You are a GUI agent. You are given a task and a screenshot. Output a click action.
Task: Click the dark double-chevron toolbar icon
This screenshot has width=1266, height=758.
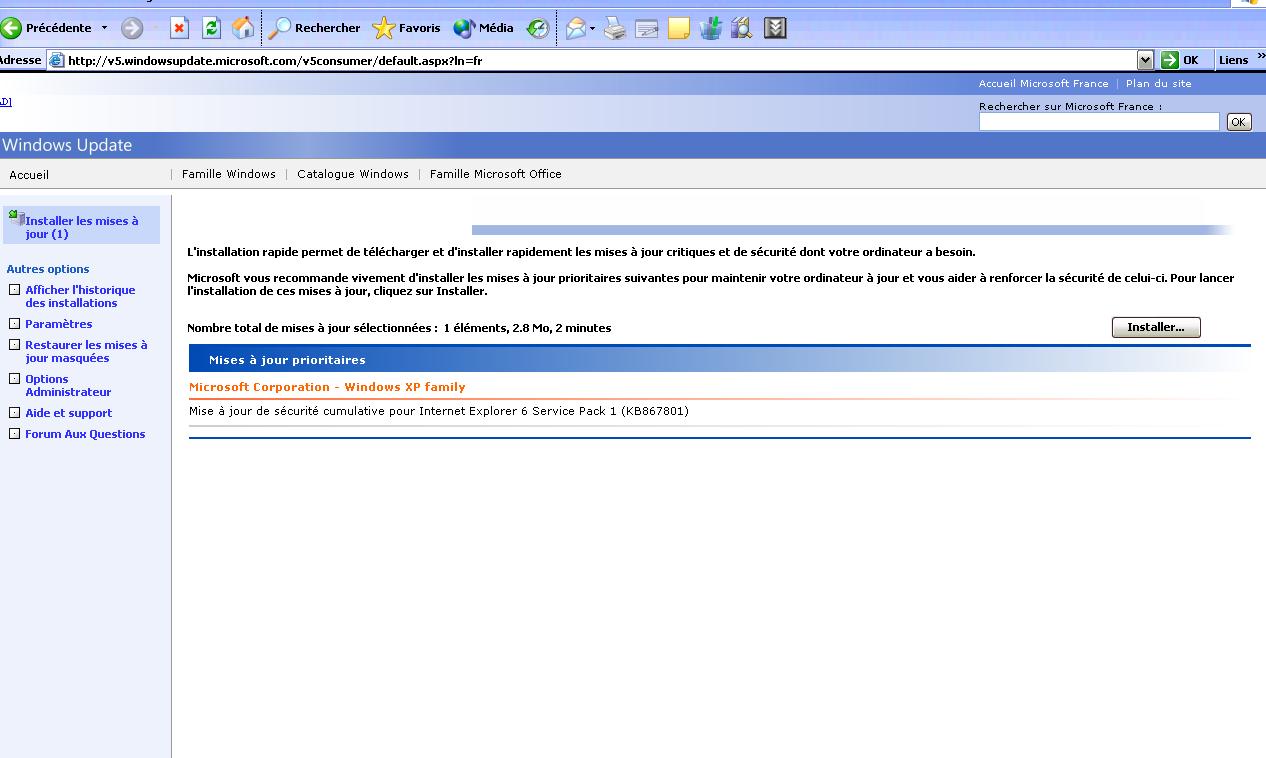tap(775, 28)
